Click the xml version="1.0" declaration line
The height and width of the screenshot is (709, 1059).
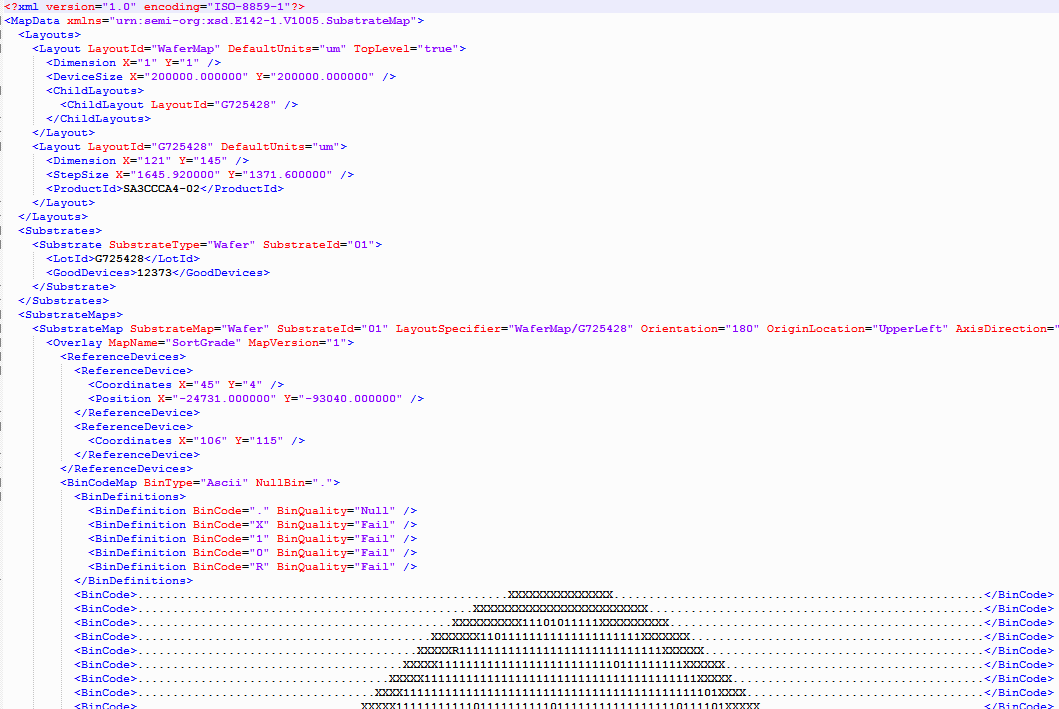155,7
